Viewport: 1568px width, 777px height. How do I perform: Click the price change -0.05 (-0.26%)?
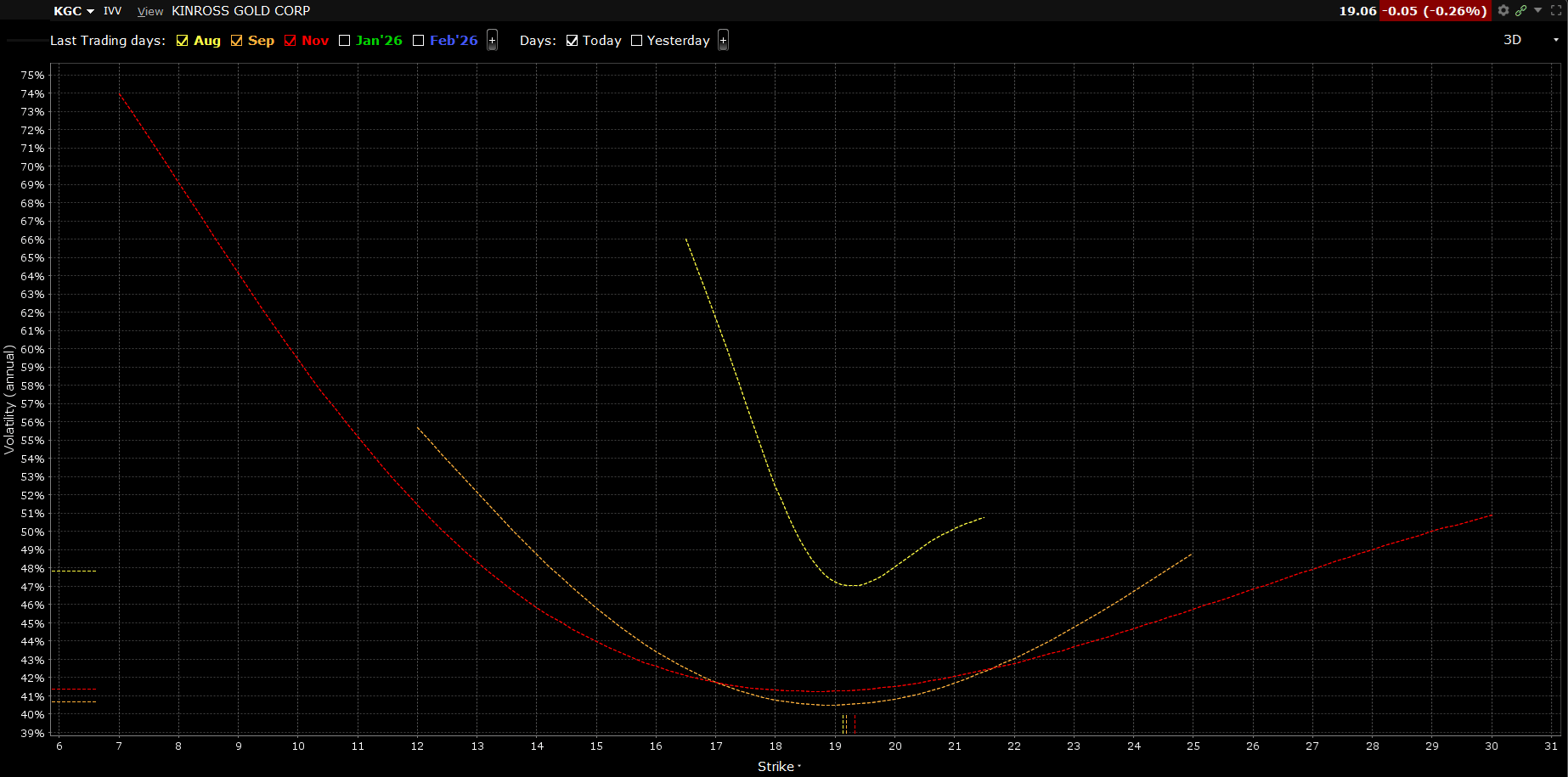1434,11
